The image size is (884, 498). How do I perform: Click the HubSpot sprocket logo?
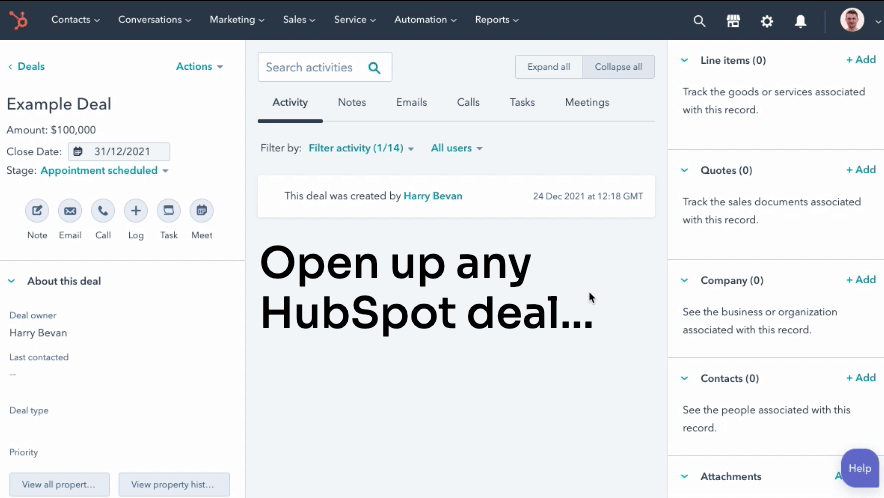pyautogui.click(x=18, y=20)
